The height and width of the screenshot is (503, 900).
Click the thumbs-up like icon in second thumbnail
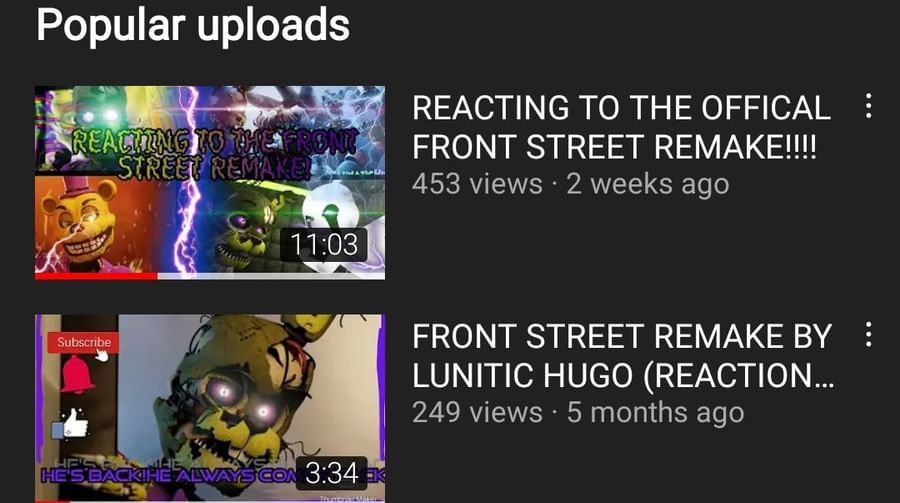[x=71, y=424]
